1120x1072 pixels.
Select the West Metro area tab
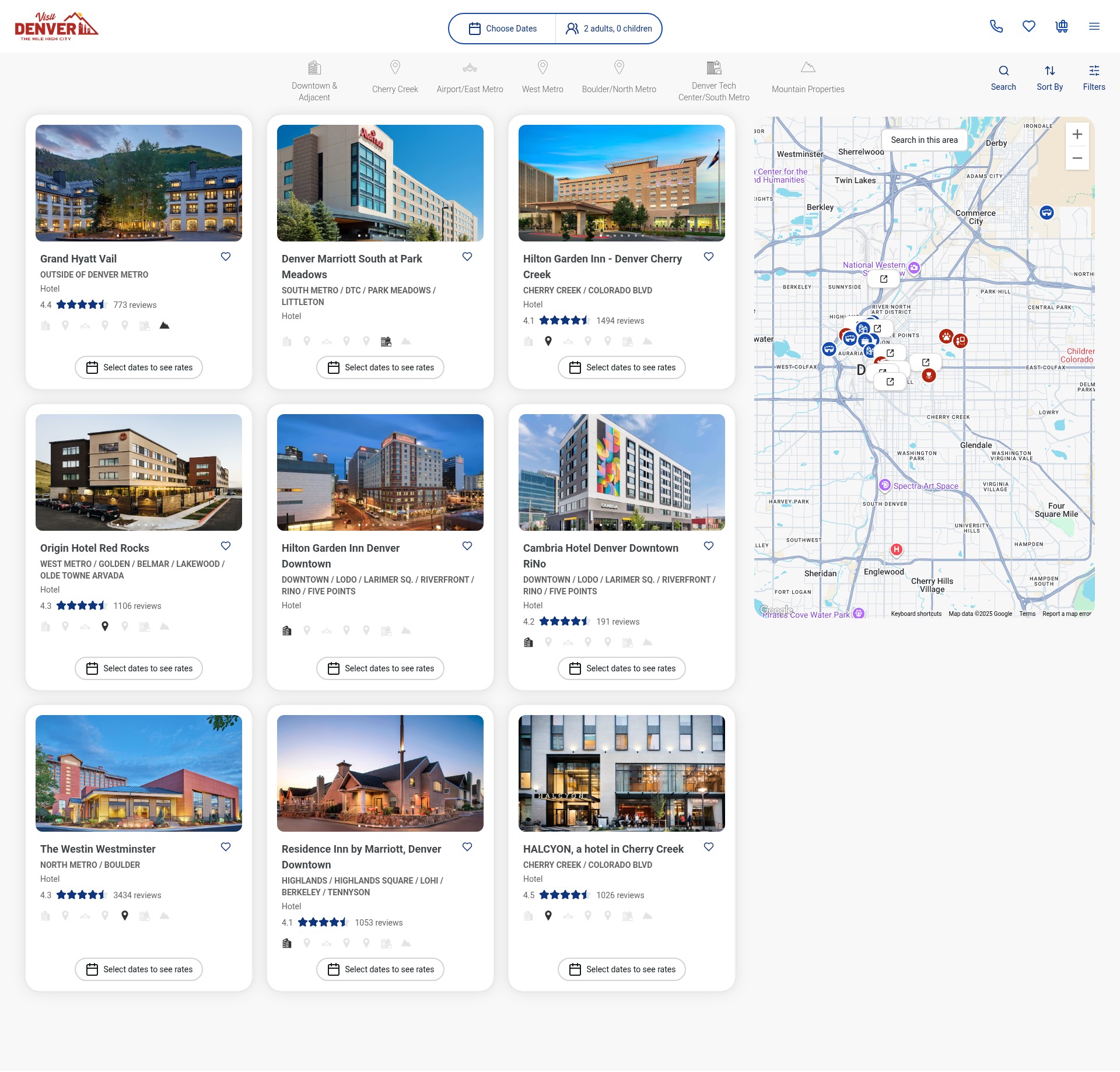tap(542, 77)
